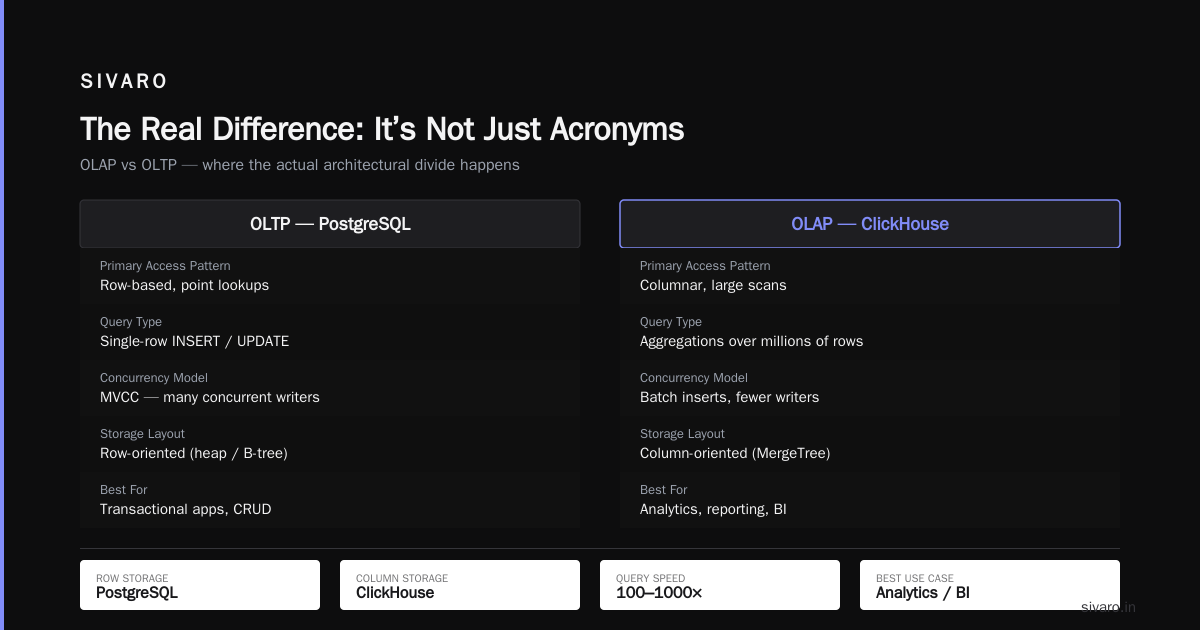The height and width of the screenshot is (630, 1200).
Task: Click 'Row-based, point lookups' text
Action: (184, 285)
